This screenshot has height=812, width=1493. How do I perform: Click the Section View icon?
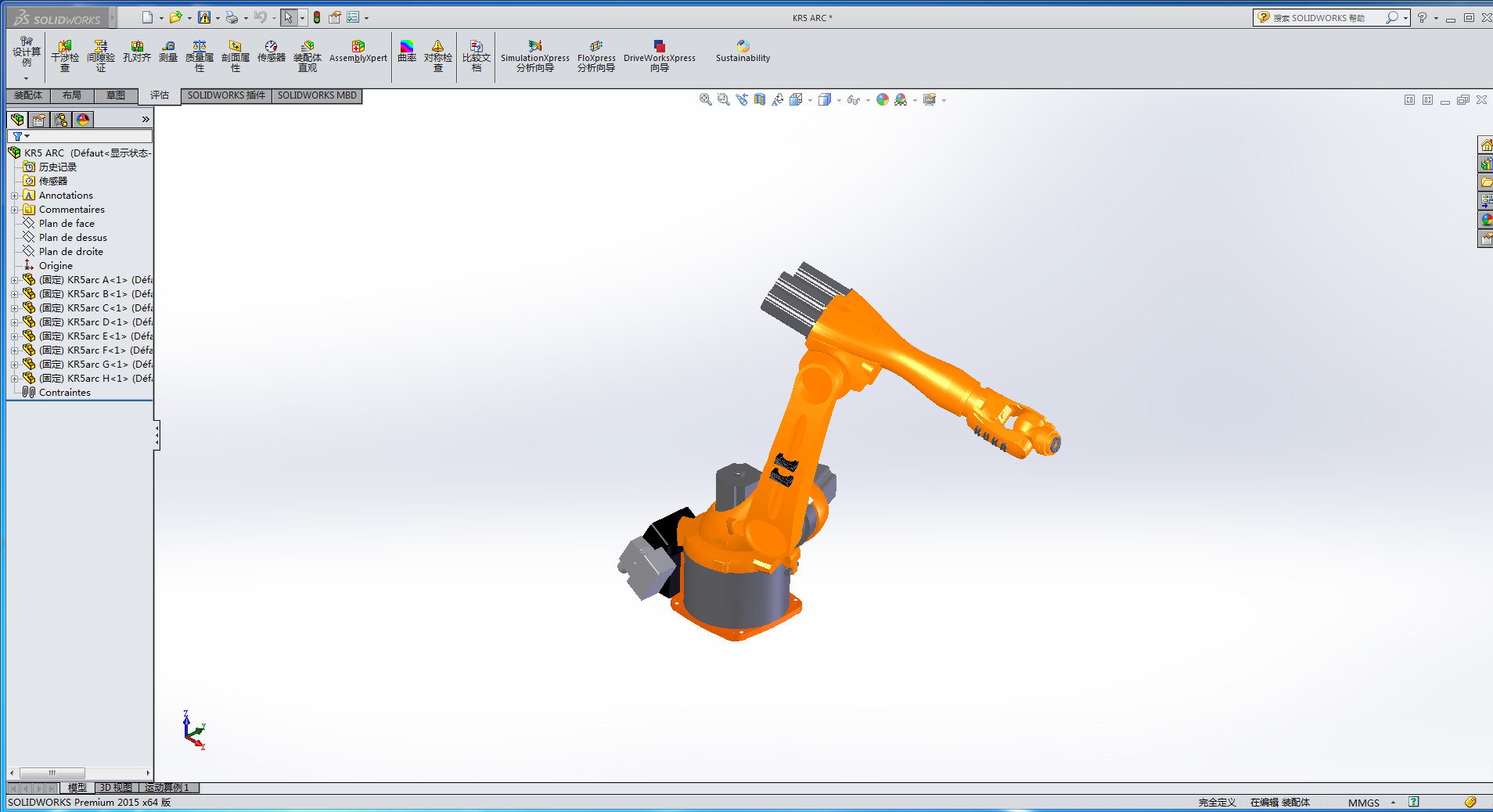click(760, 99)
